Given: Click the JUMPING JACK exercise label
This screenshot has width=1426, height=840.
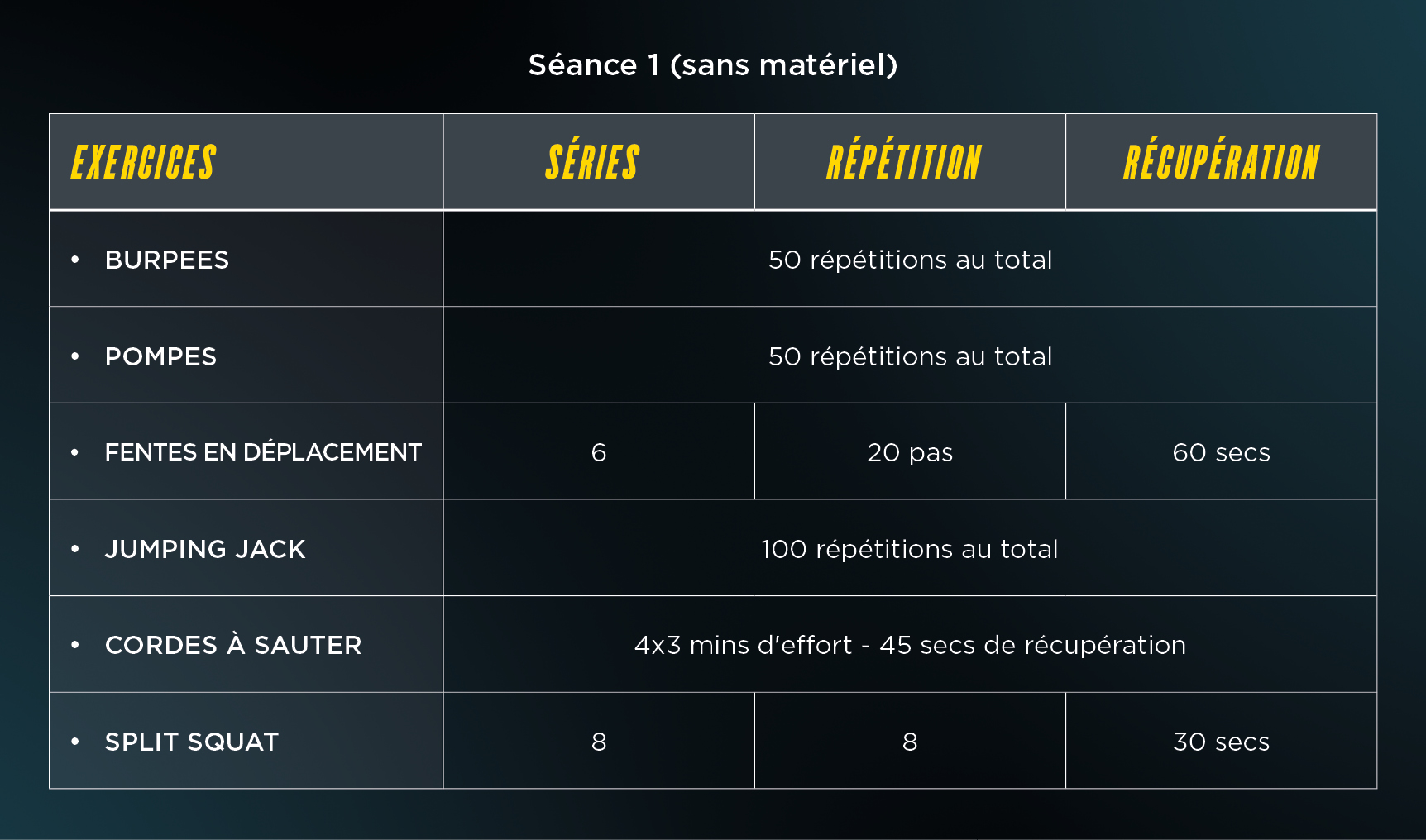Looking at the screenshot, I should point(205,549).
